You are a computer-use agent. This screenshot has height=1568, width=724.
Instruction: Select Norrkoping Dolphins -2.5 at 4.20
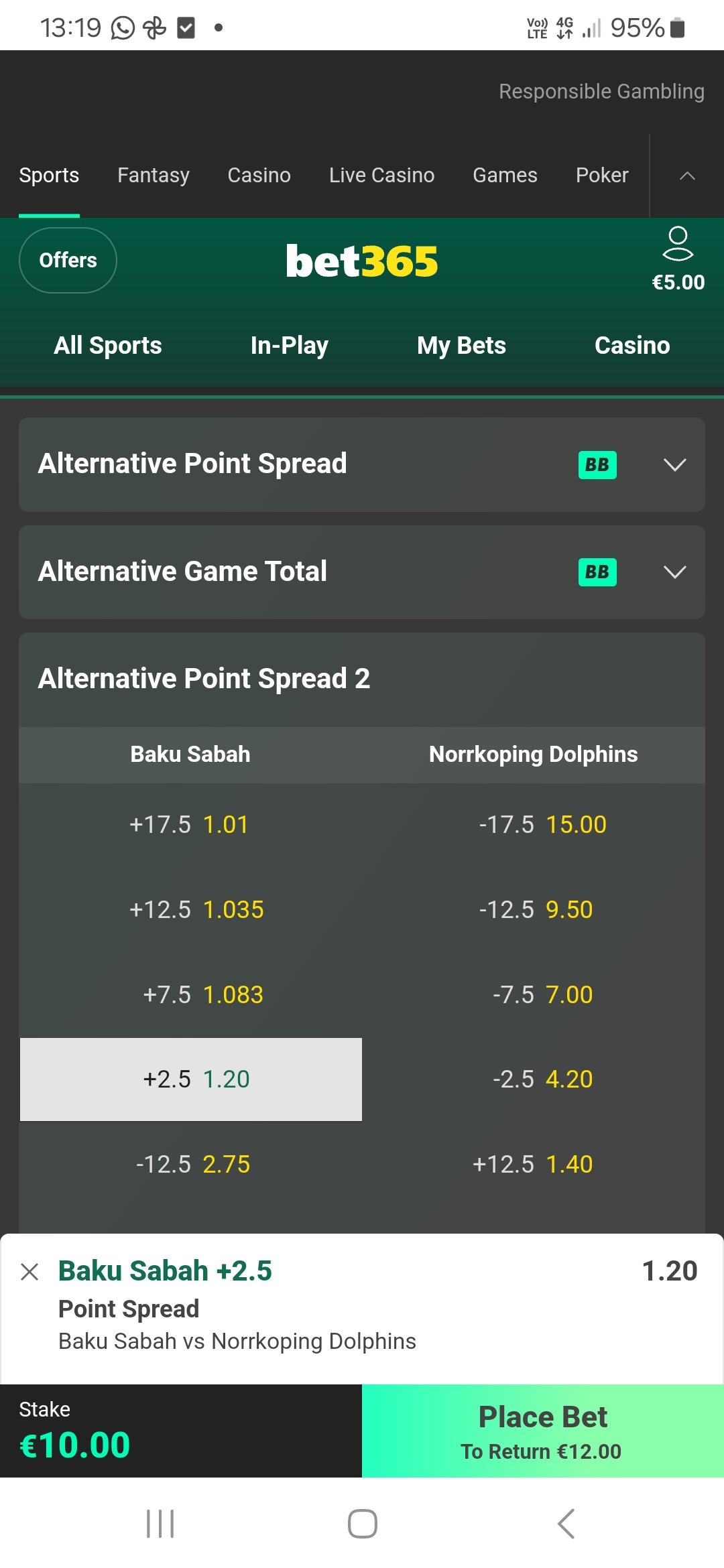coord(534,1080)
